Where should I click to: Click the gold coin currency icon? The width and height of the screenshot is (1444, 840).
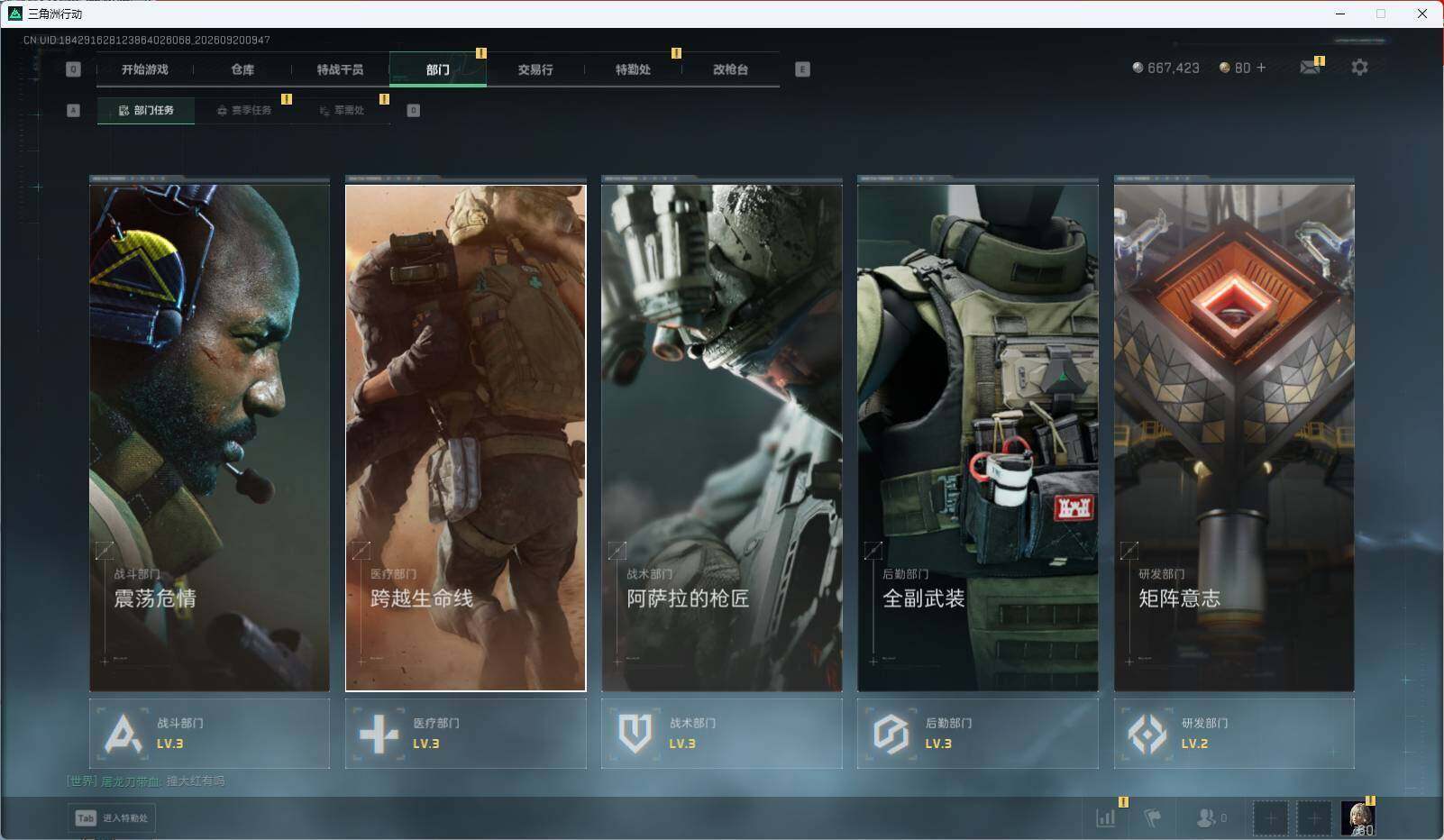click(1224, 68)
